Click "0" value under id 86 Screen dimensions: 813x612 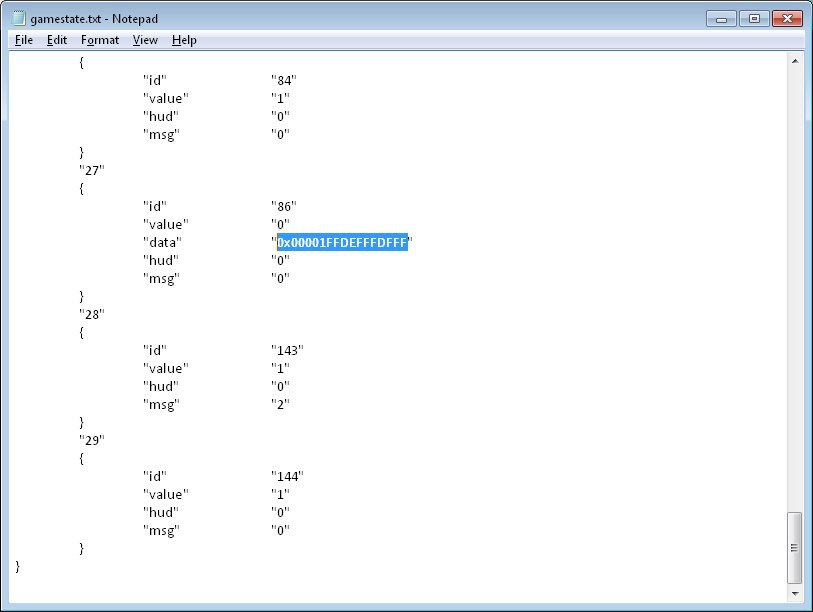pyautogui.click(x=280, y=225)
